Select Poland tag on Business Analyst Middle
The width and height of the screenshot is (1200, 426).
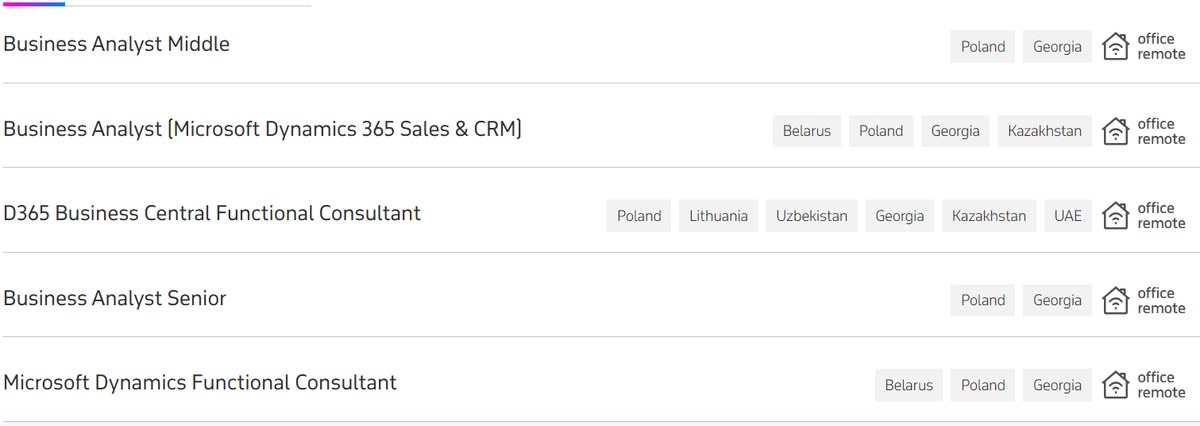click(x=983, y=46)
